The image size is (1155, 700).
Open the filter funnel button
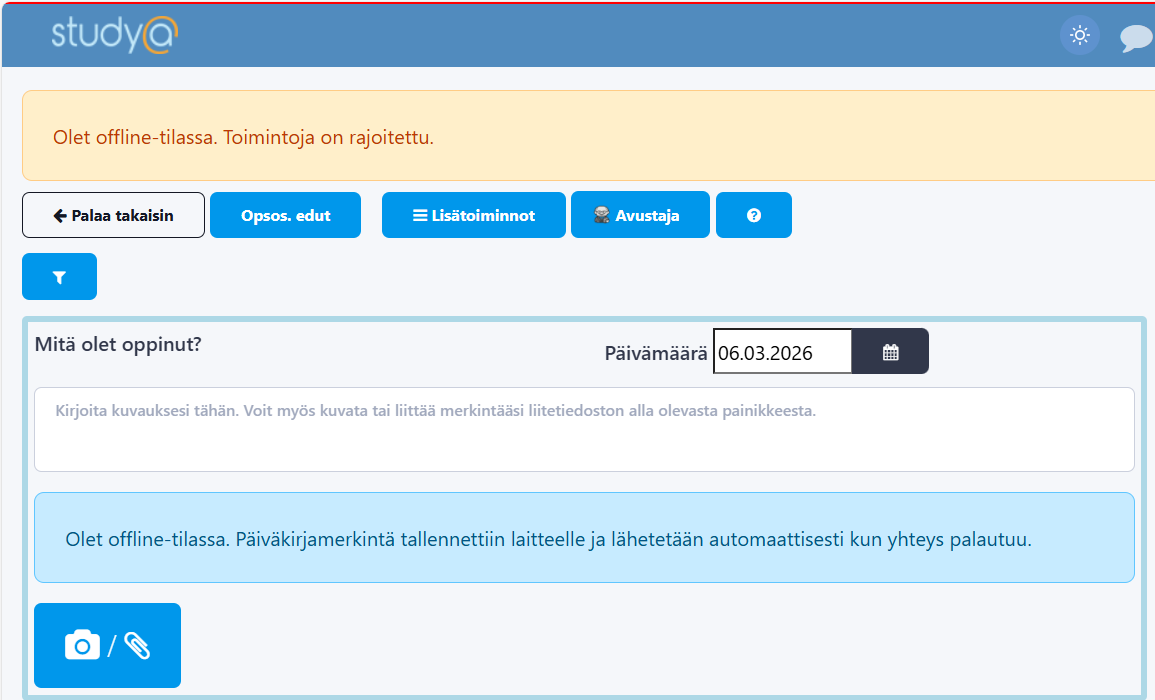59,277
